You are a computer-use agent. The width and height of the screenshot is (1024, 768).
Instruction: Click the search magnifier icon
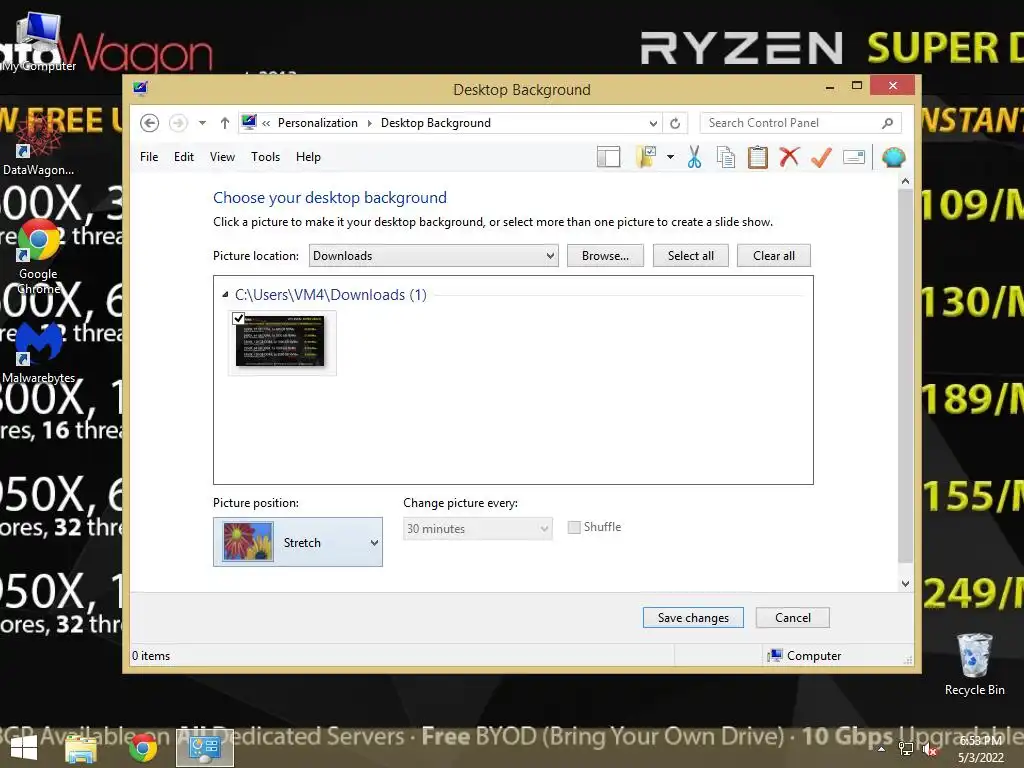pyautogui.click(x=888, y=123)
